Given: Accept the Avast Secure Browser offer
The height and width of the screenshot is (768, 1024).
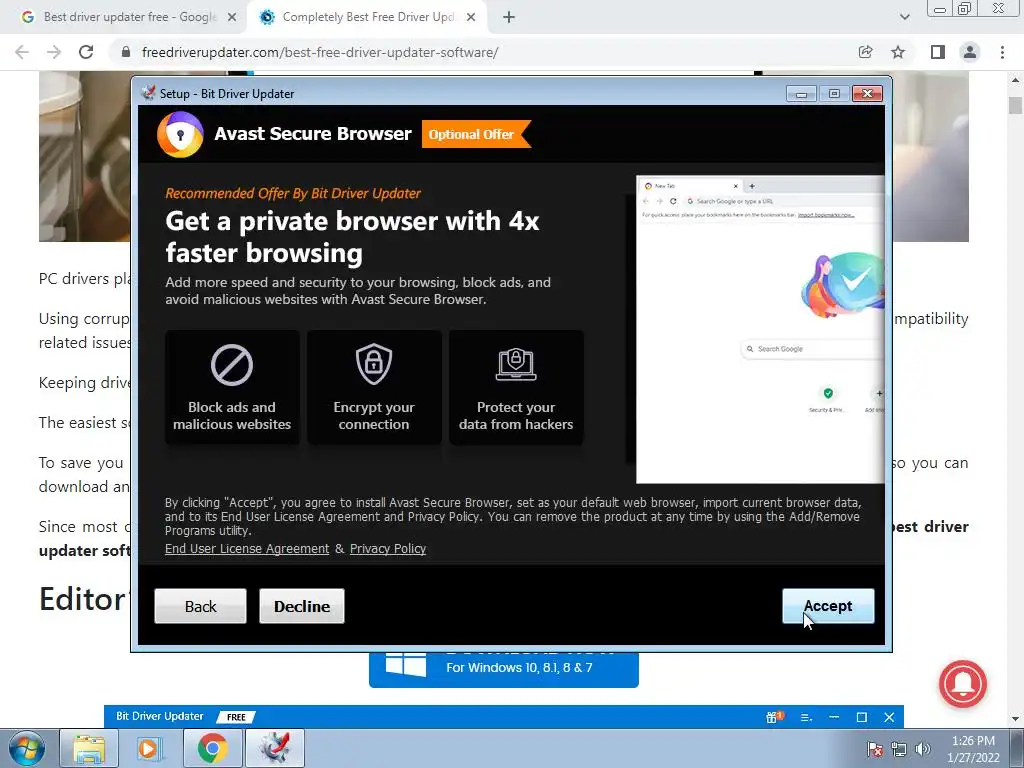Looking at the screenshot, I should 828,606.
